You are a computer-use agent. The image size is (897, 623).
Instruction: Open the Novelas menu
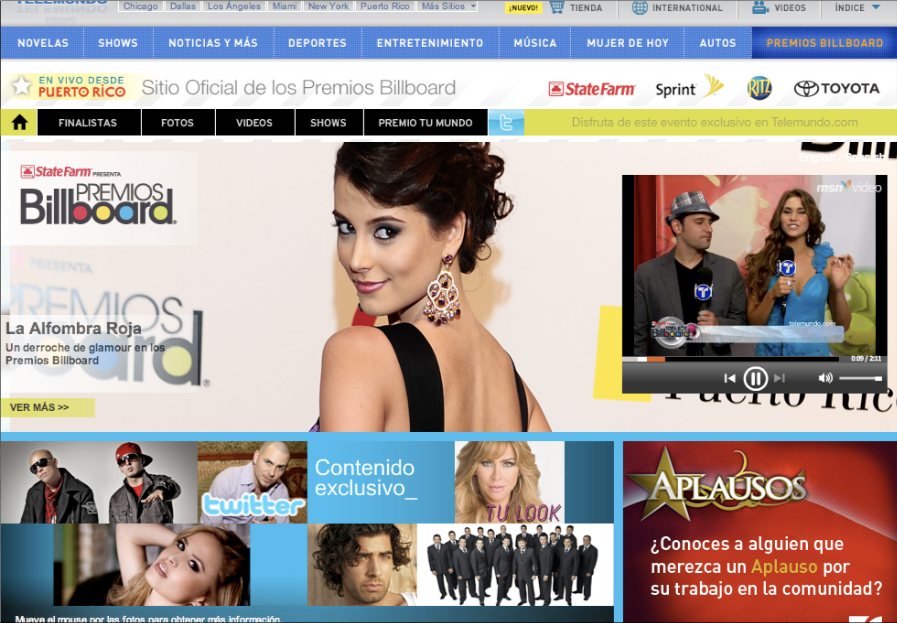click(43, 43)
